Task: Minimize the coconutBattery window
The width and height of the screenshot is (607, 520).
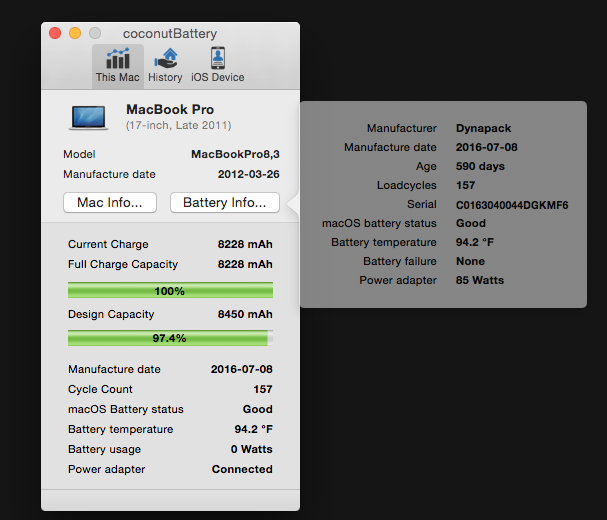Action: click(75, 33)
